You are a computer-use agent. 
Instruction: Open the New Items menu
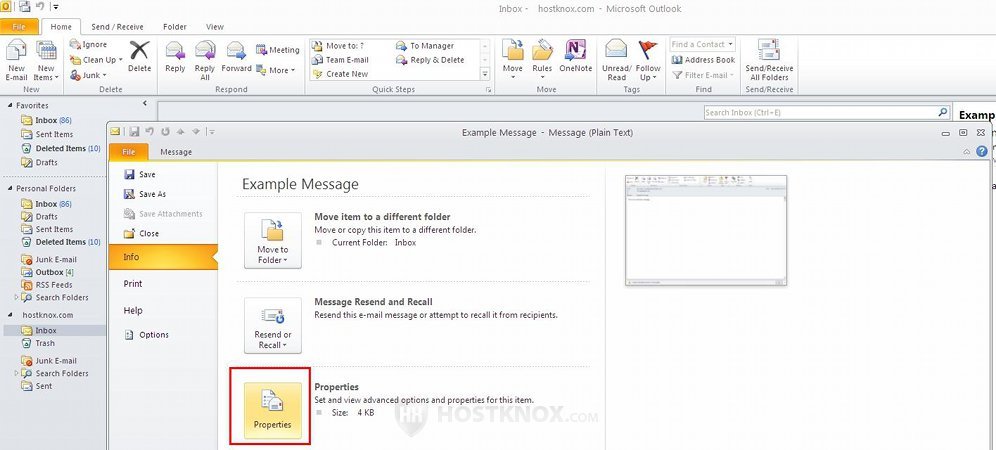coord(46,60)
